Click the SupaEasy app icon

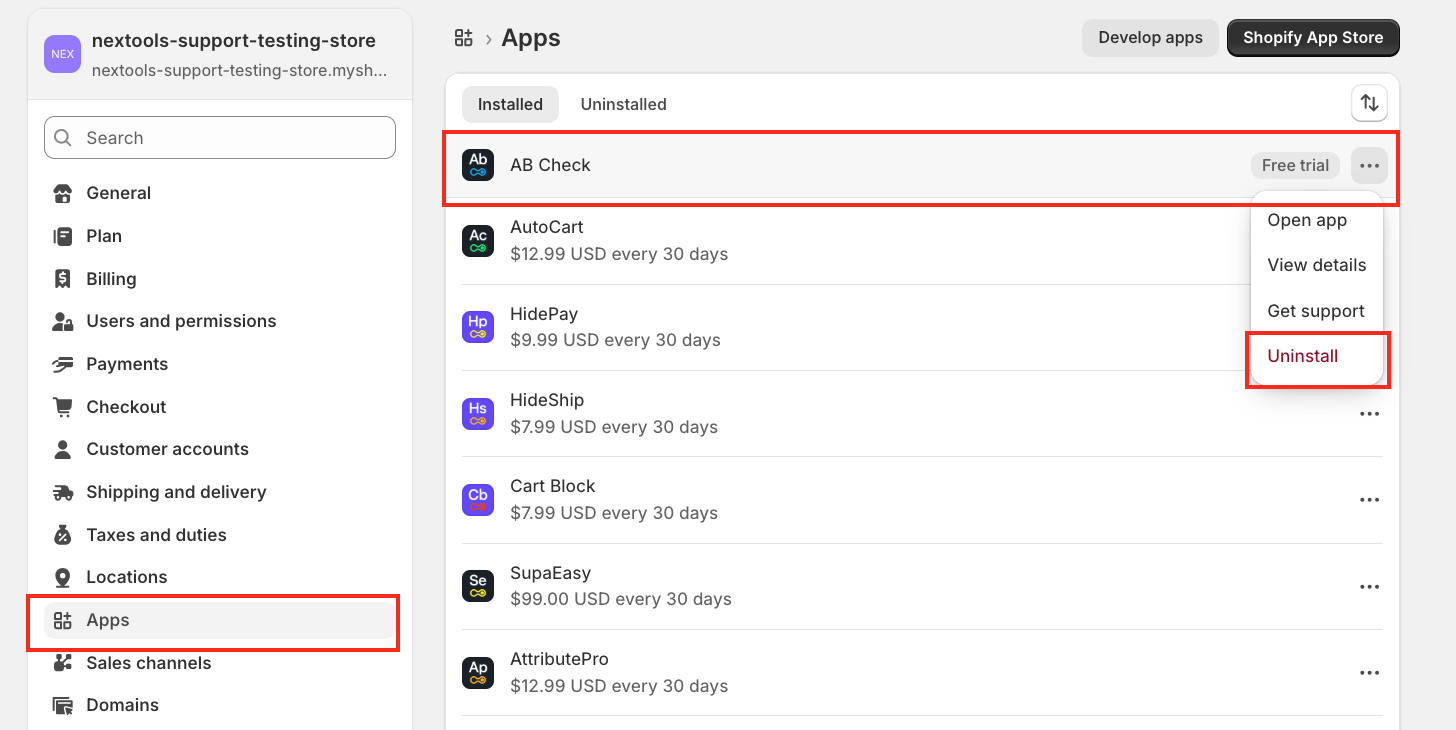tap(478, 586)
